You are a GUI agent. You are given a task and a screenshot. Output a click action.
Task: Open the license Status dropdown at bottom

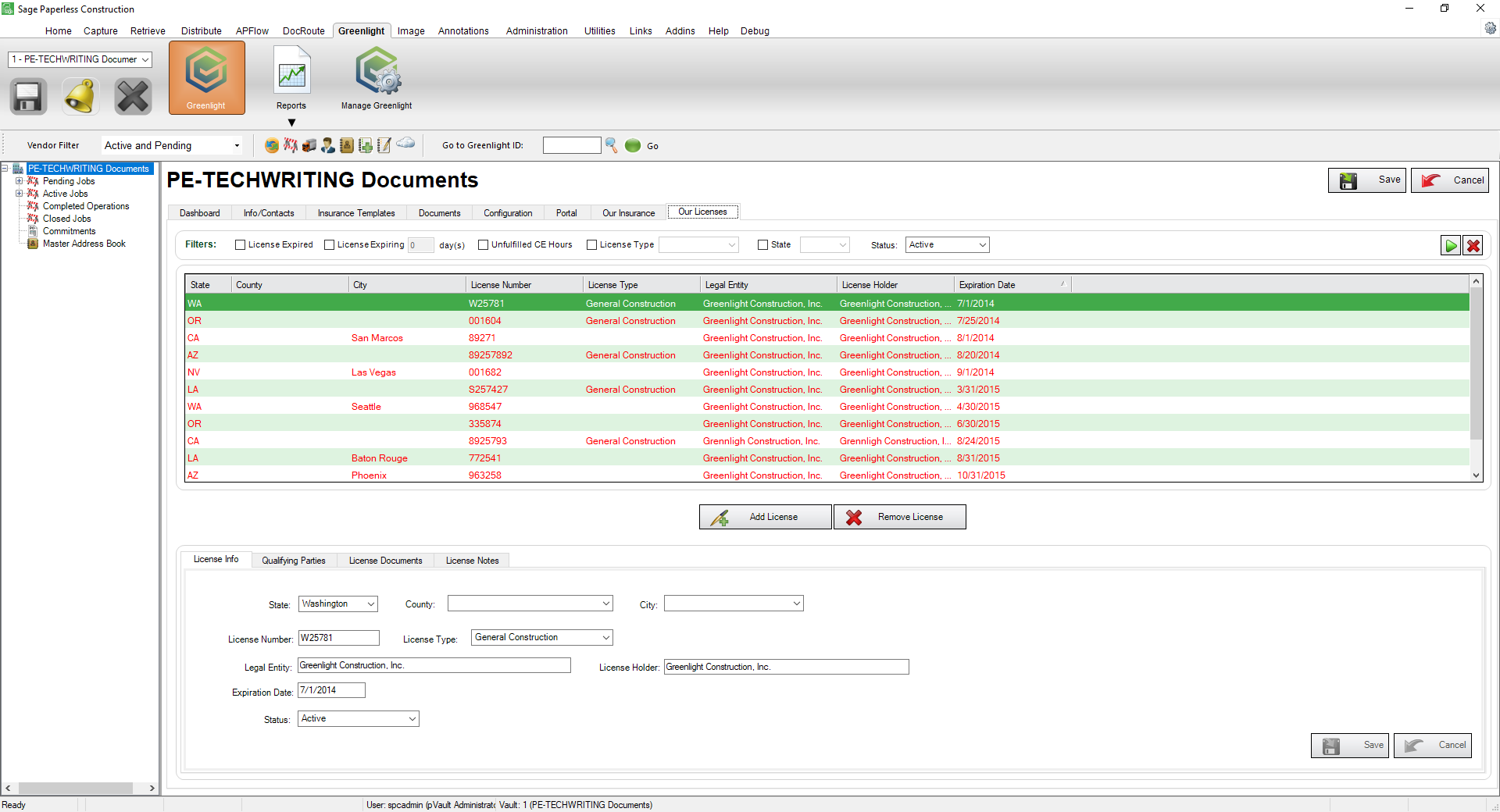pos(359,719)
